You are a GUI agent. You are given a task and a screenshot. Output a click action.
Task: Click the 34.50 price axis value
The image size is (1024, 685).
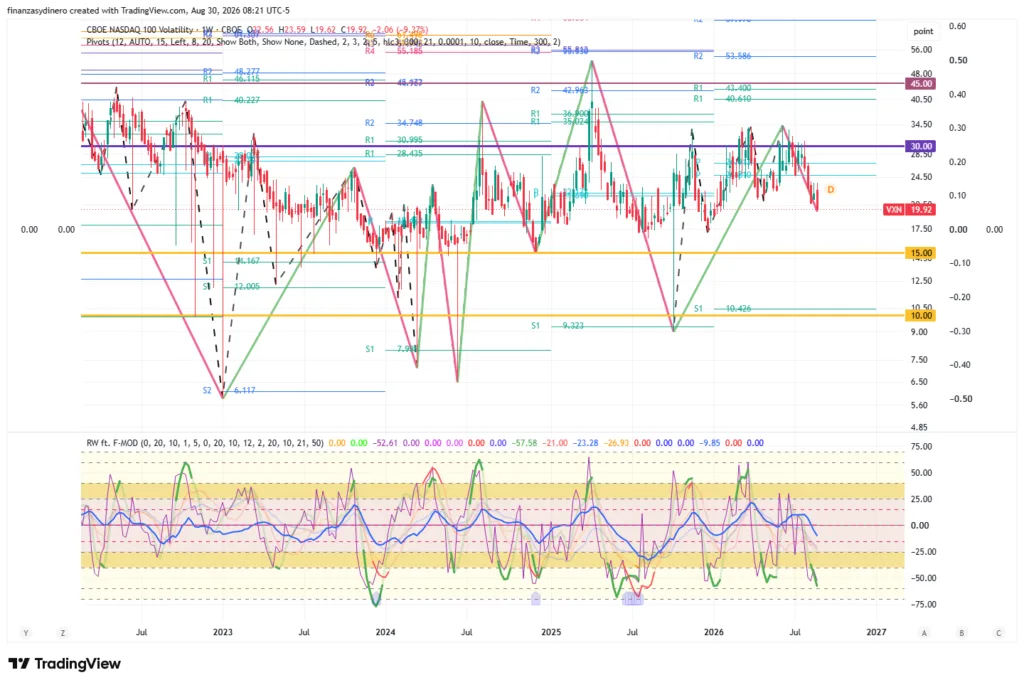tap(921, 124)
